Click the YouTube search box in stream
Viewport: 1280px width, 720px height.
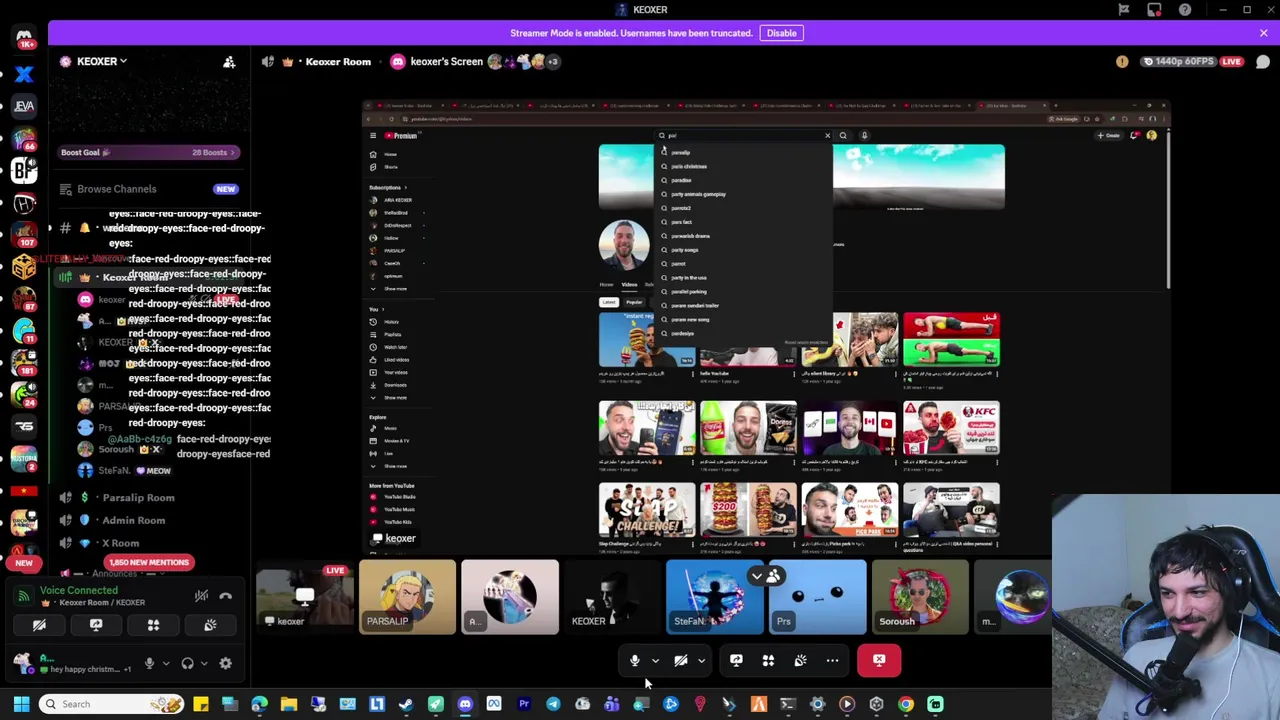pos(744,135)
